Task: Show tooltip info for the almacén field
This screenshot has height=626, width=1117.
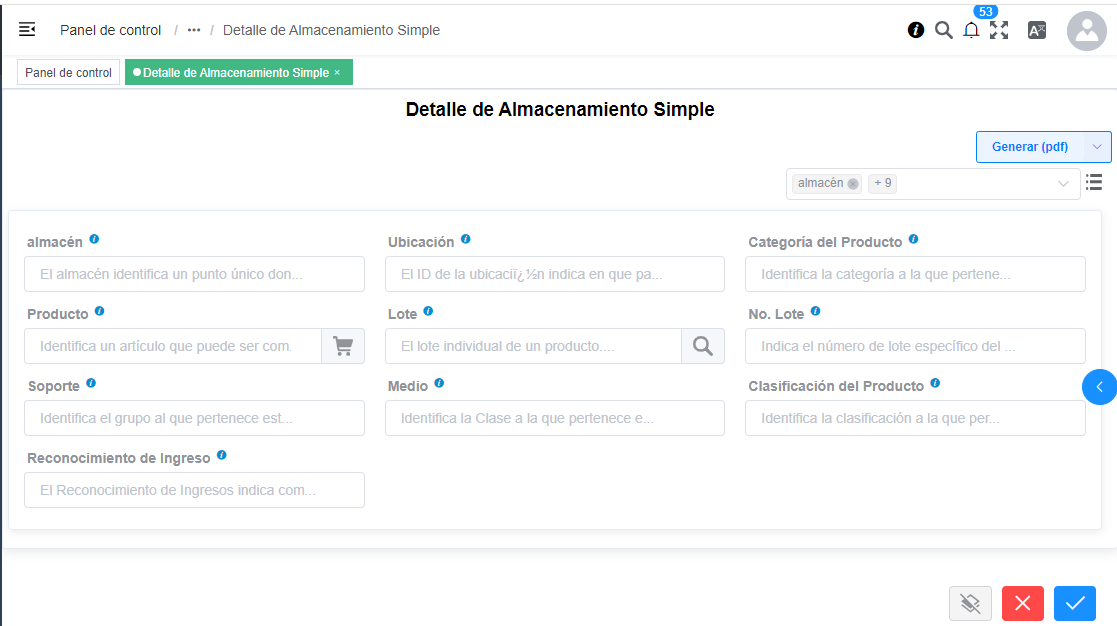Action: [93, 239]
